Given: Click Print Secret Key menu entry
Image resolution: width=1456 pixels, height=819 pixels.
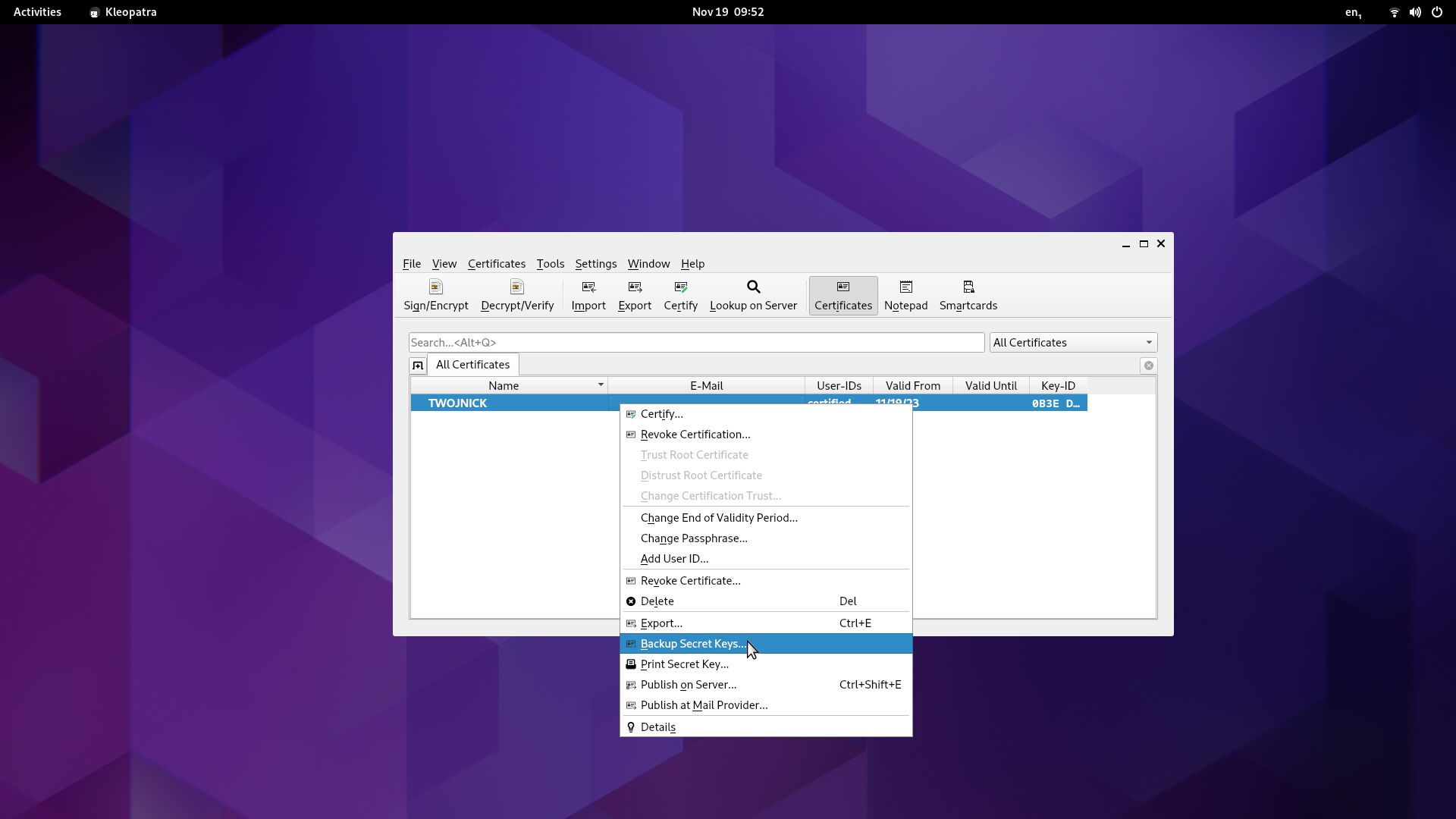Looking at the screenshot, I should 684,664.
